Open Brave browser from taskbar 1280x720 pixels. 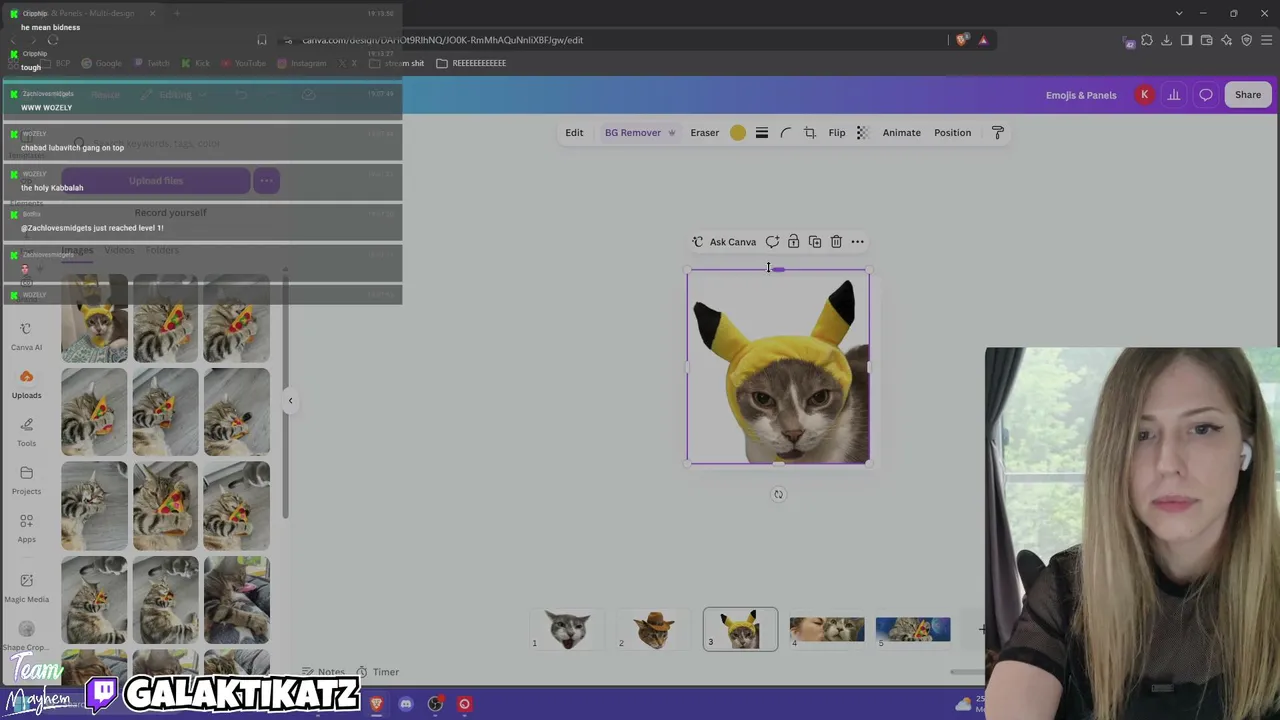[377, 704]
